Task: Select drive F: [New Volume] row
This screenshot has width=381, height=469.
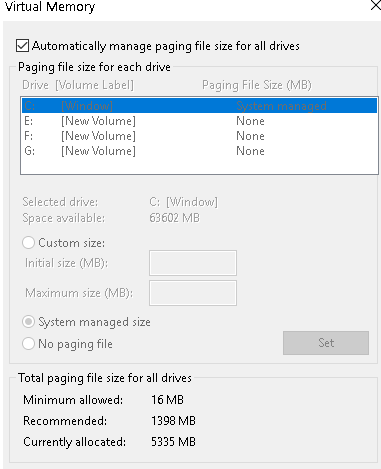Action: click(199, 136)
